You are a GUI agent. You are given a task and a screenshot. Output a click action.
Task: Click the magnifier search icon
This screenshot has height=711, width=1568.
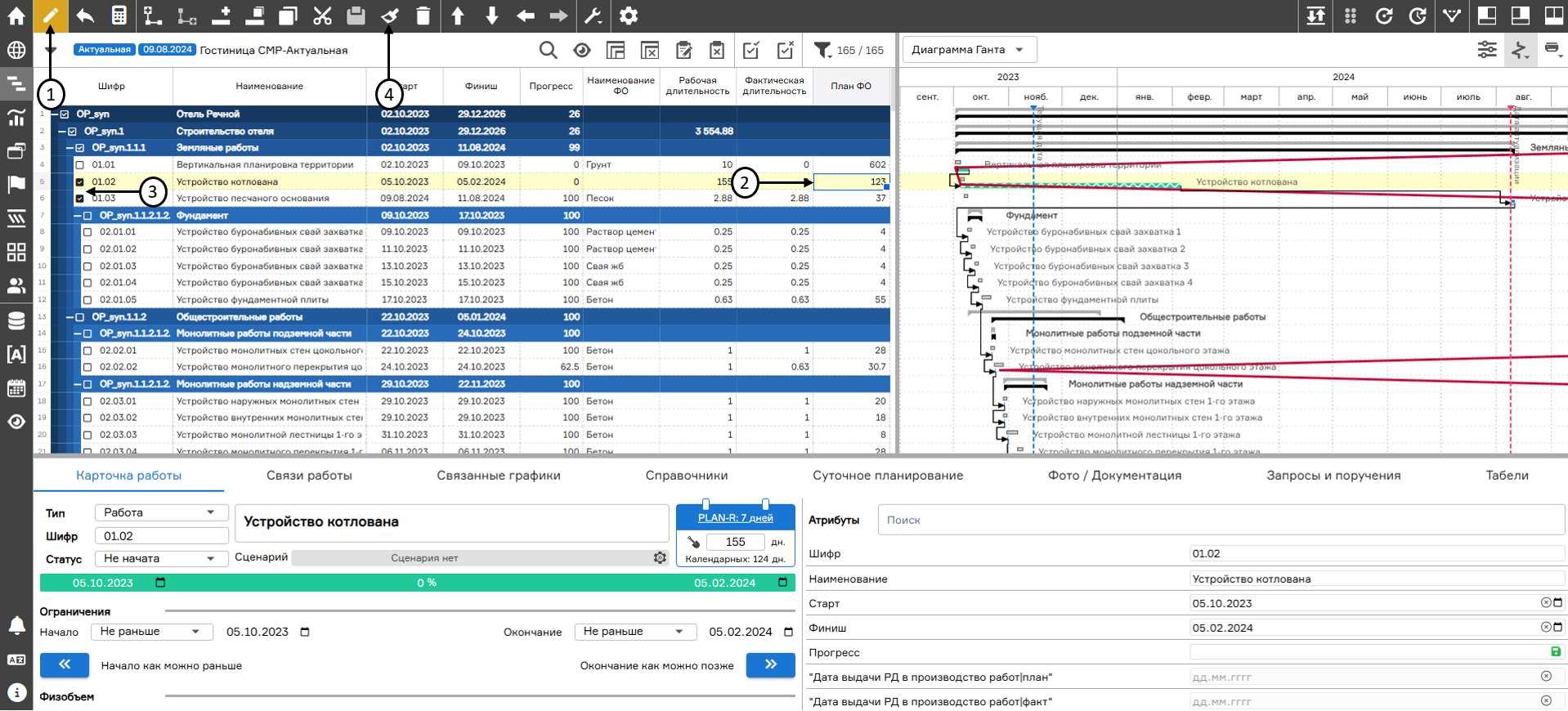pos(549,51)
